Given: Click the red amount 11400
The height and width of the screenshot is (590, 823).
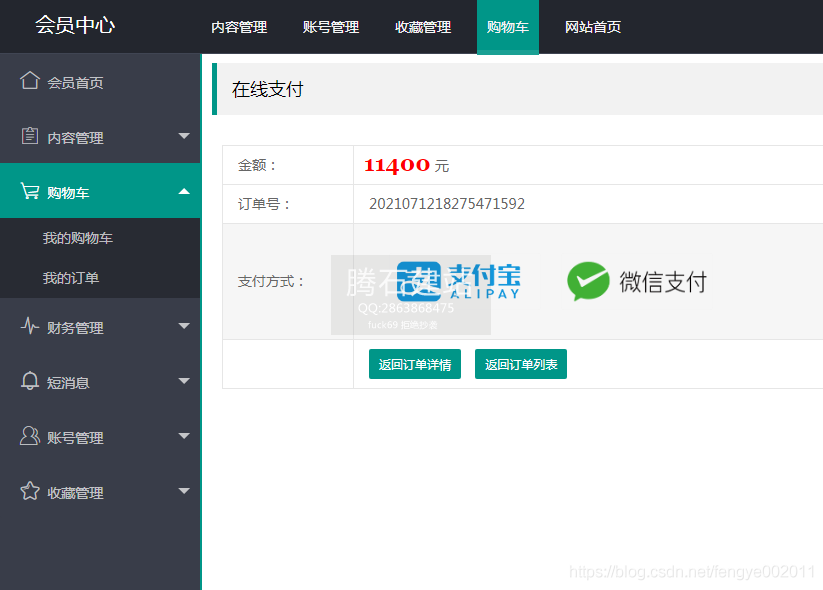Looking at the screenshot, I should [397, 165].
